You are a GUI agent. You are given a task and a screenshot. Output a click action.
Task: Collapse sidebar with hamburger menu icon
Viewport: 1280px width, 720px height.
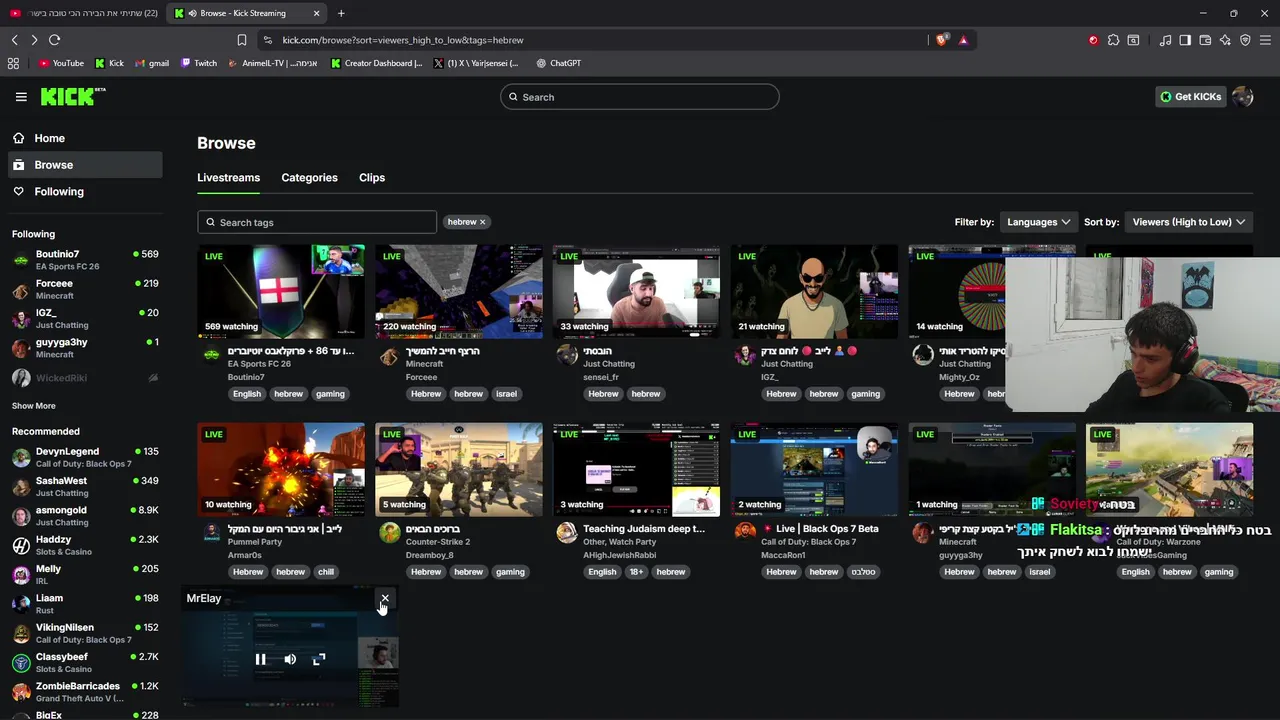tap(21, 97)
